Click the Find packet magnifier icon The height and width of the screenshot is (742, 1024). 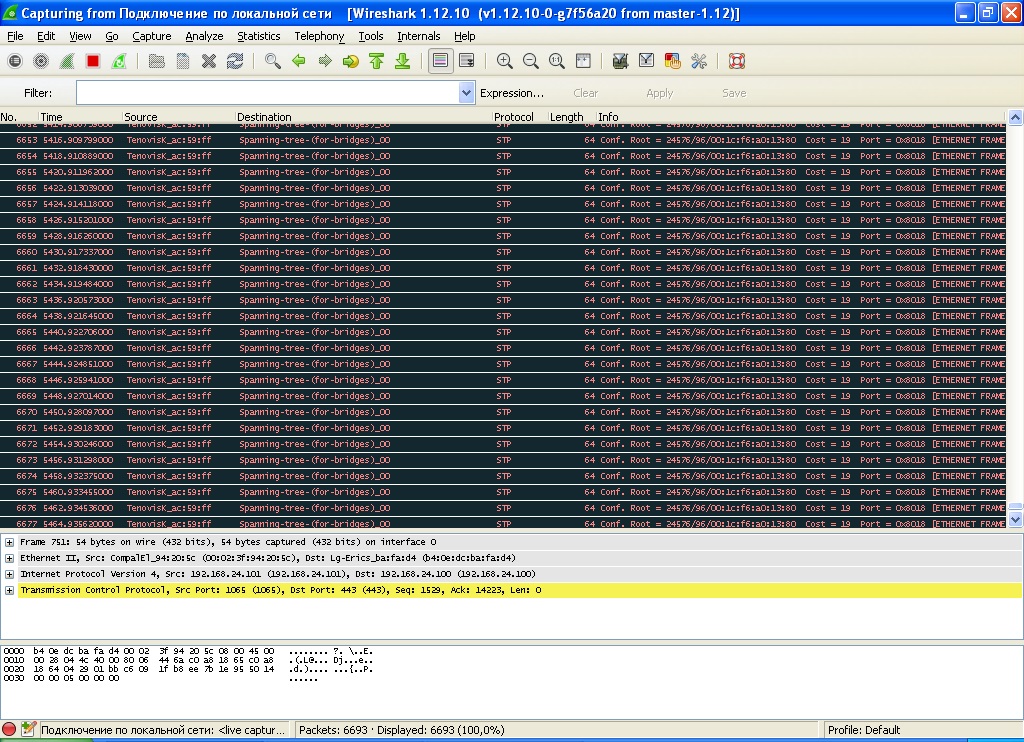[272, 61]
